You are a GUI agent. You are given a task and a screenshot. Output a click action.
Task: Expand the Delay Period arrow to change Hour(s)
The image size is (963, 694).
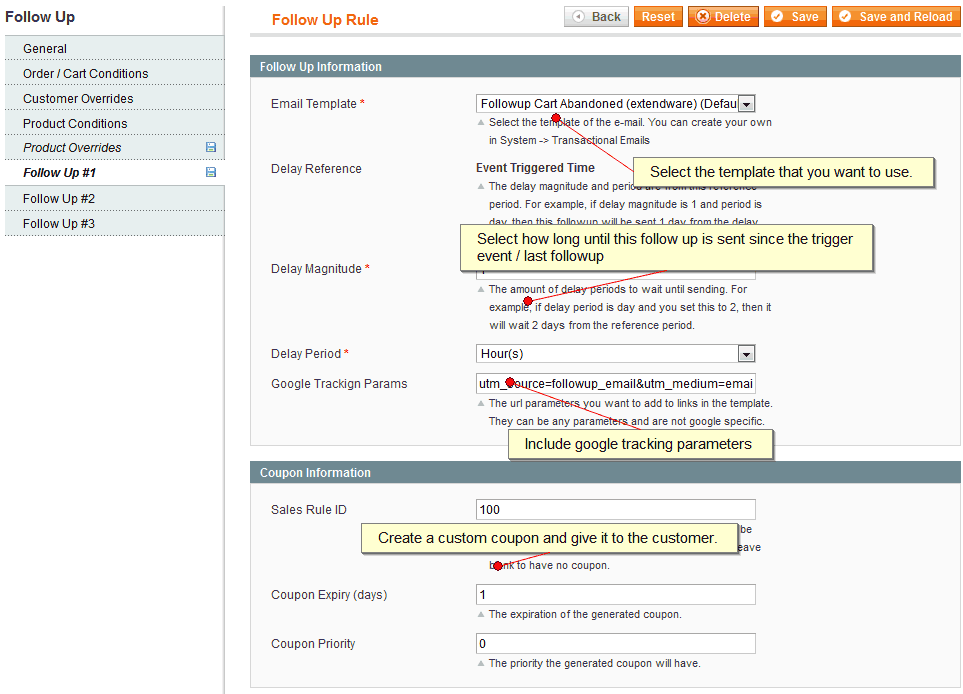(x=746, y=353)
